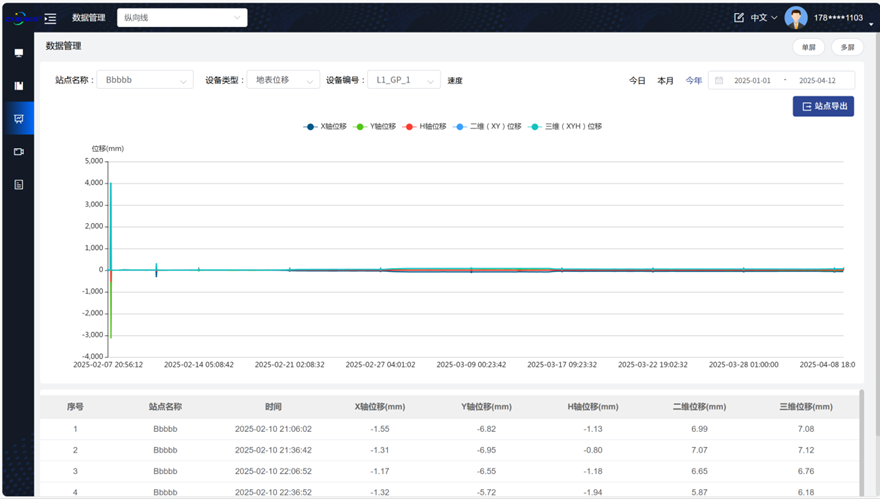Open the monitor icon in sidebar

pyautogui.click(x=19, y=53)
